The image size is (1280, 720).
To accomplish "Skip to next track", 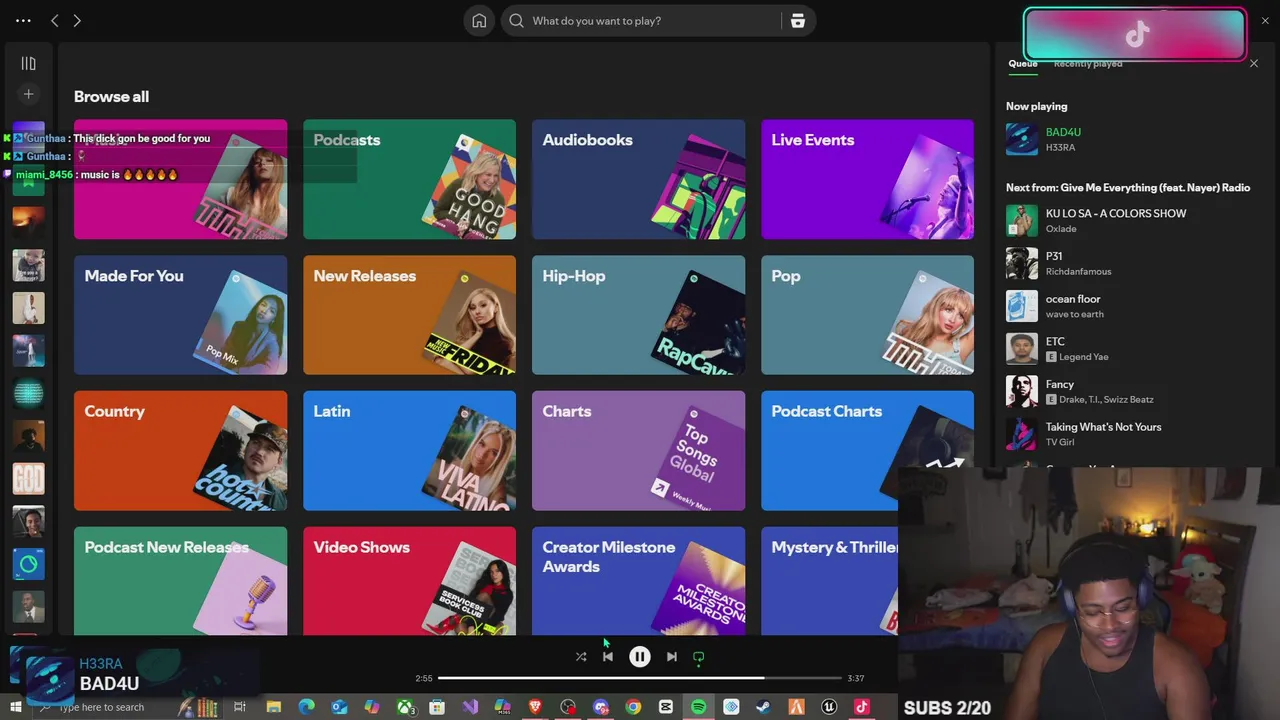I will (x=672, y=657).
